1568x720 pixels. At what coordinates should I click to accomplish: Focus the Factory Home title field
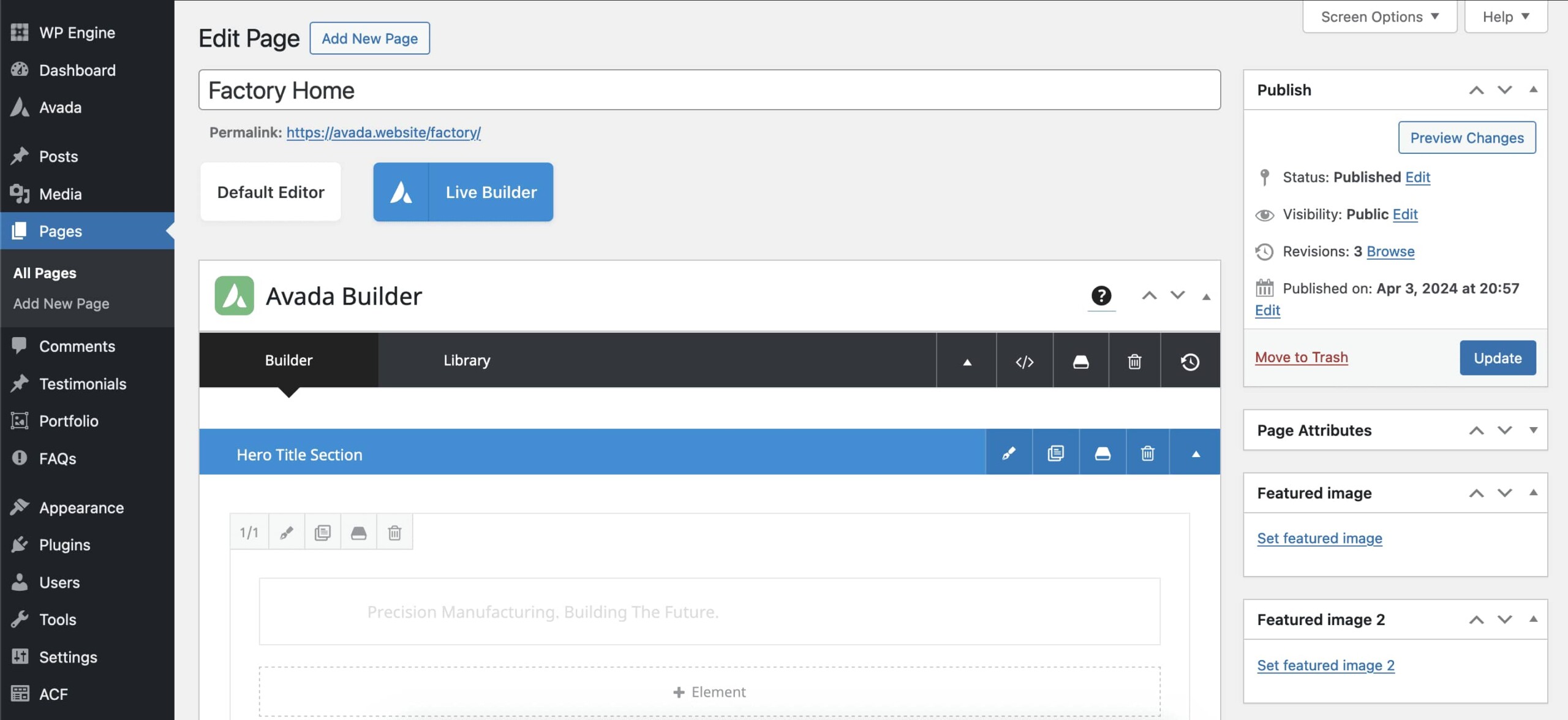click(x=709, y=90)
